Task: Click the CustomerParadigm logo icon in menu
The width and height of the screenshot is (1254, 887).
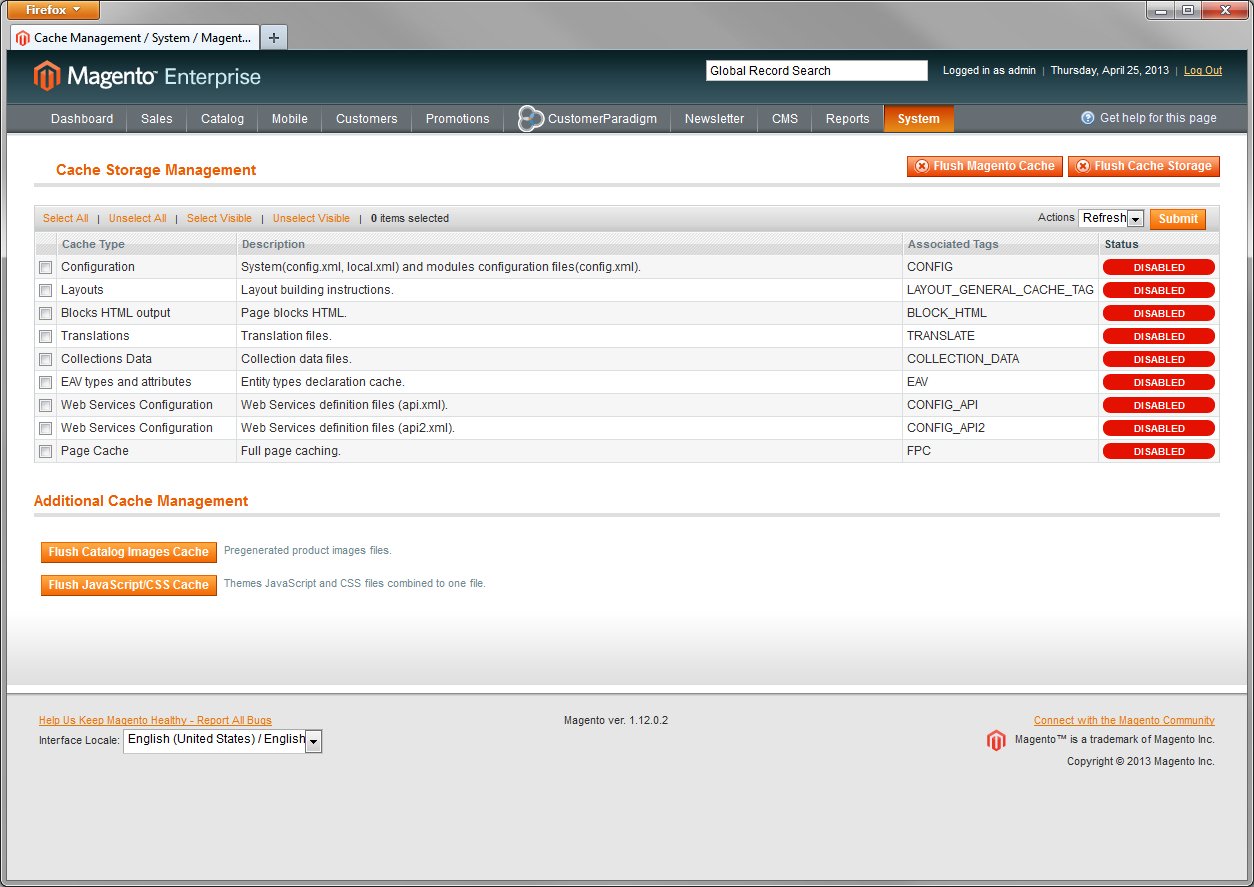Action: [x=530, y=118]
